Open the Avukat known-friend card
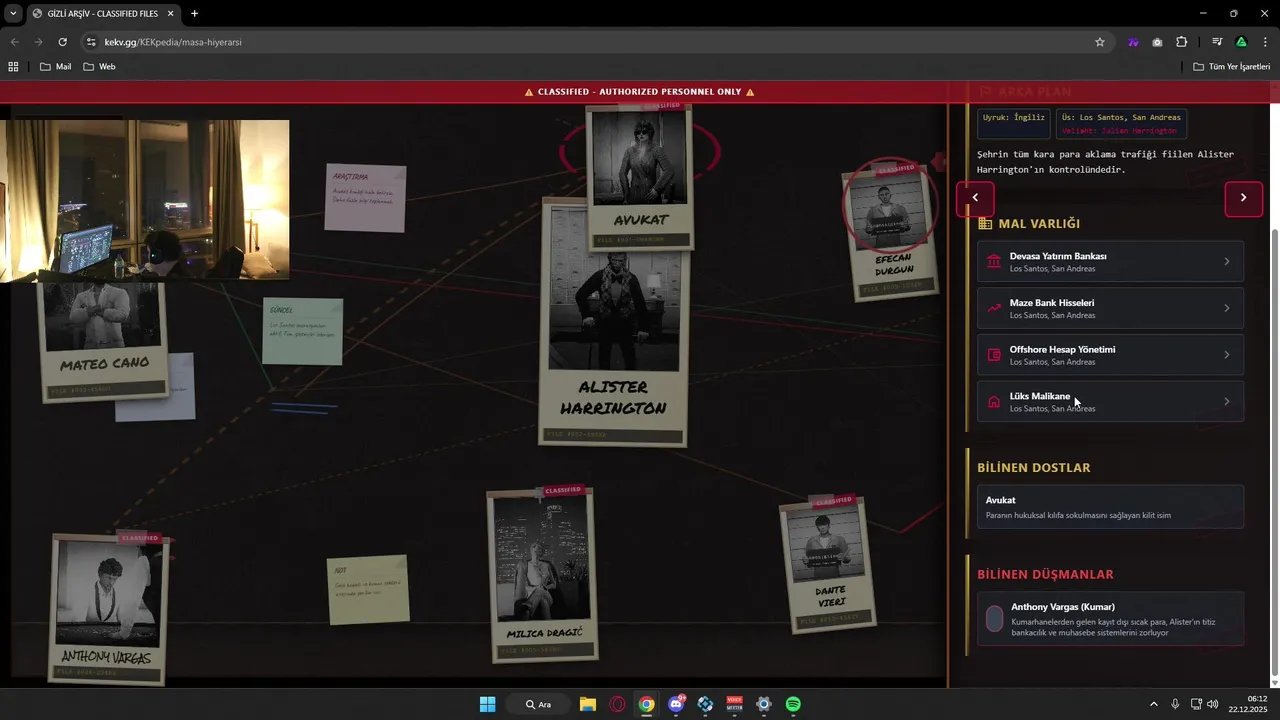The image size is (1280, 720). point(1110,507)
